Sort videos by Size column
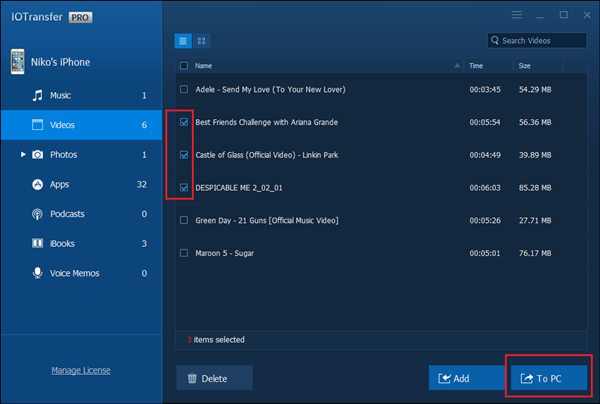The width and height of the screenshot is (600, 404). 525,65
